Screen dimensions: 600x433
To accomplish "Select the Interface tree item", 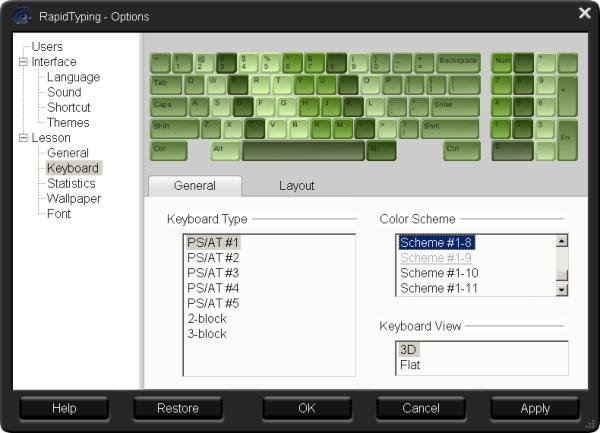I will 54,62.
